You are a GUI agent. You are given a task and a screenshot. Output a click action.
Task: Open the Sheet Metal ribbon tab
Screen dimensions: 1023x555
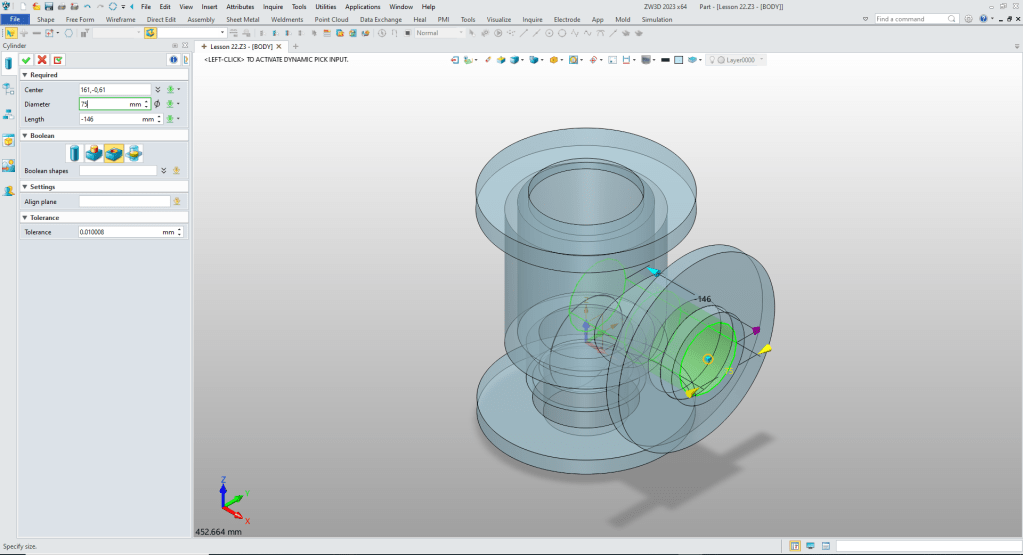pyautogui.click(x=241, y=19)
